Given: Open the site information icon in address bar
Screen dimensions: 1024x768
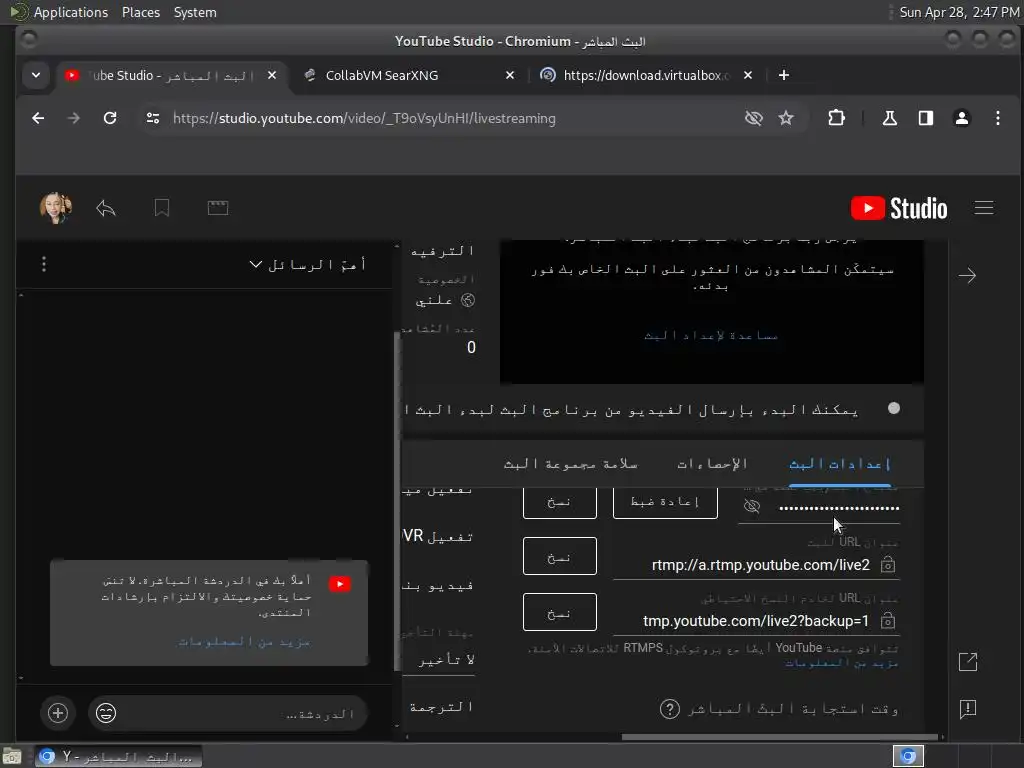Looking at the screenshot, I should coord(153,118).
